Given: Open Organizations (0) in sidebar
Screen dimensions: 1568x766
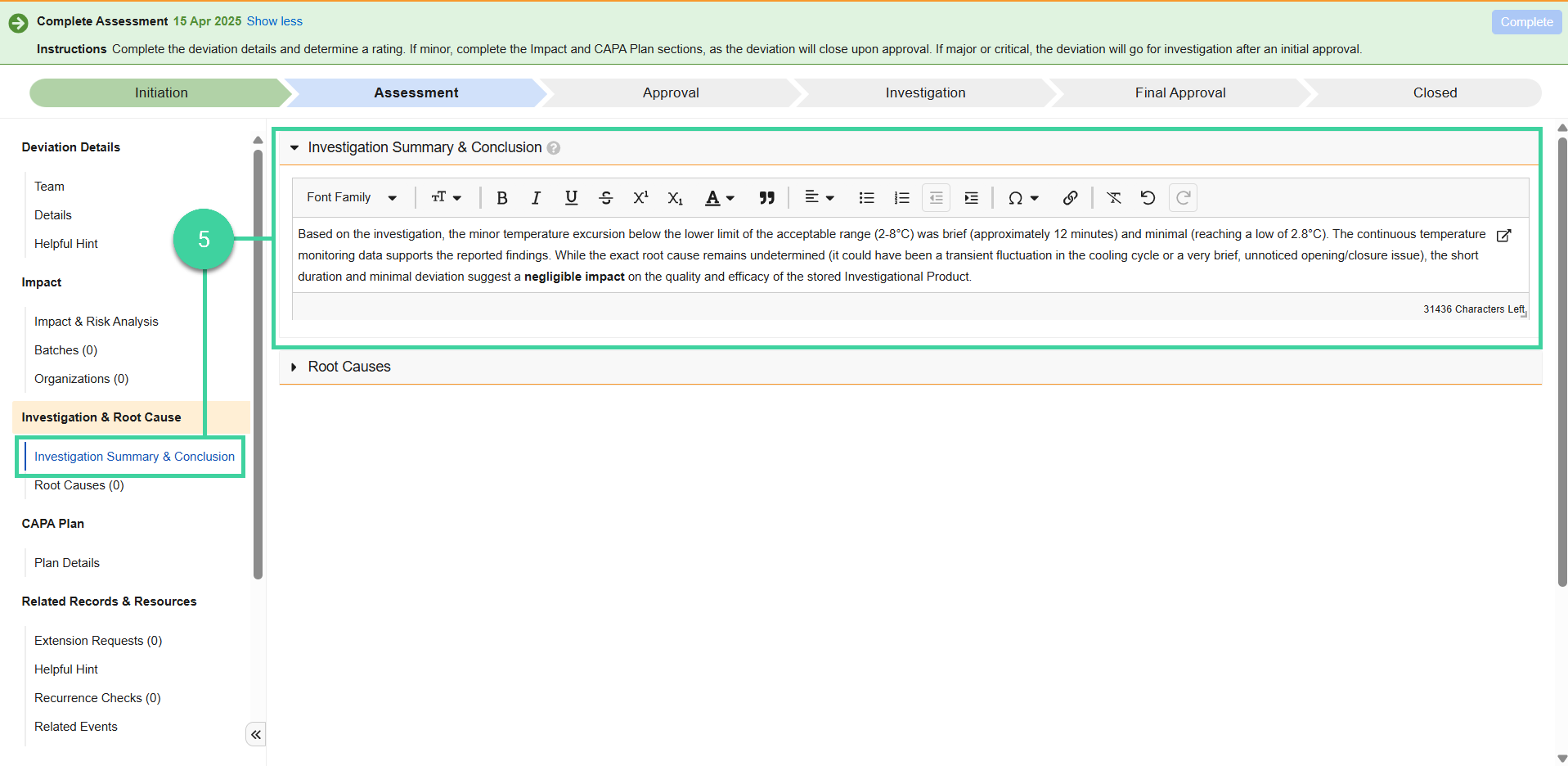Looking at the screenshot, I should (82, 379).
